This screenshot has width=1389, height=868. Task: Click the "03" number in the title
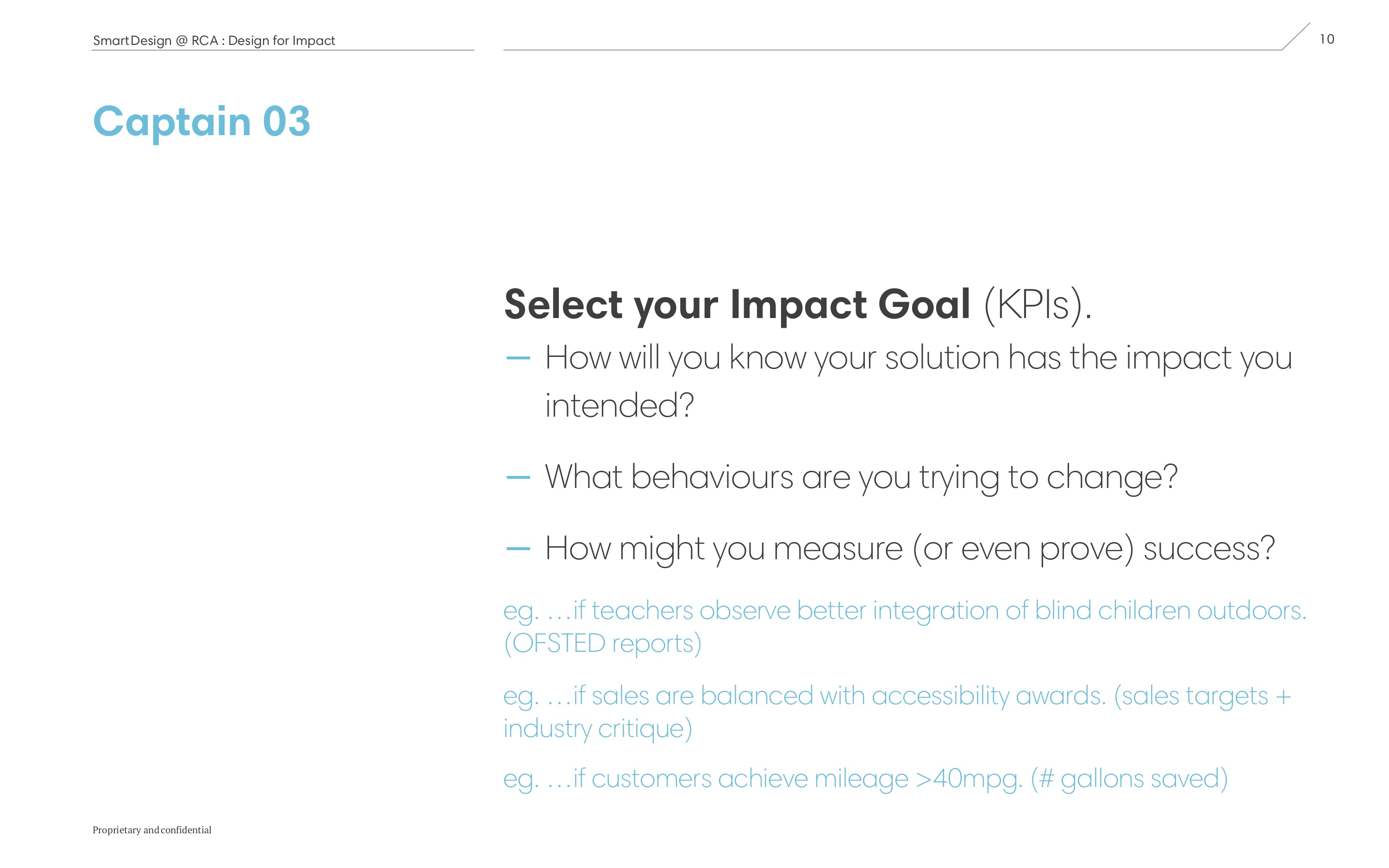286,122
